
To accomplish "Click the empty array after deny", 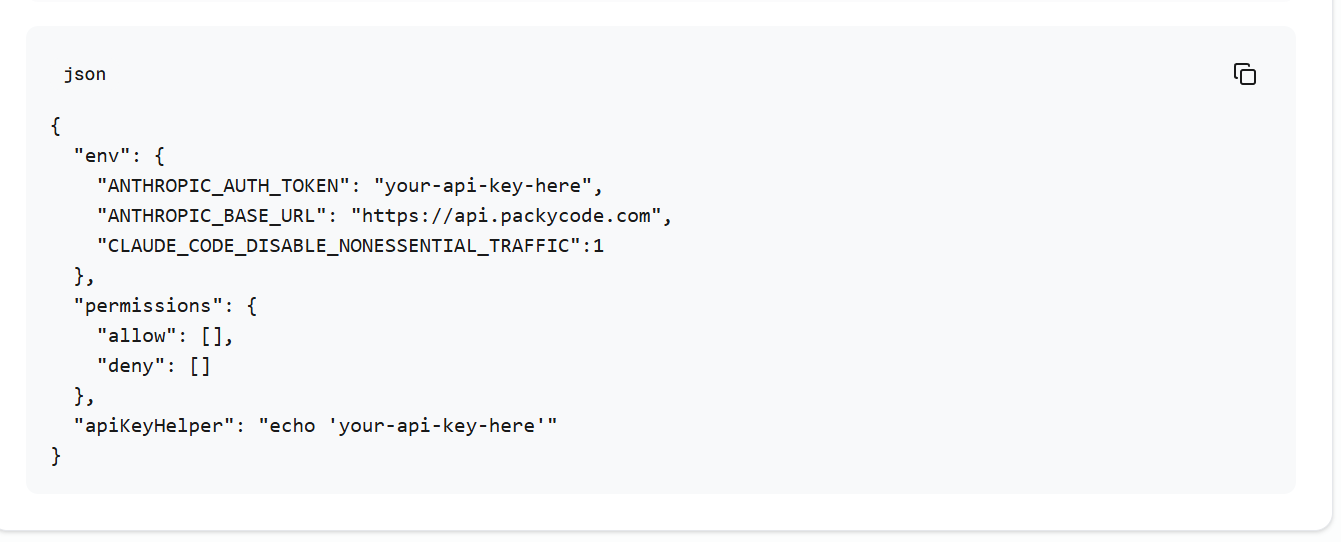I will tap(200, 366).
